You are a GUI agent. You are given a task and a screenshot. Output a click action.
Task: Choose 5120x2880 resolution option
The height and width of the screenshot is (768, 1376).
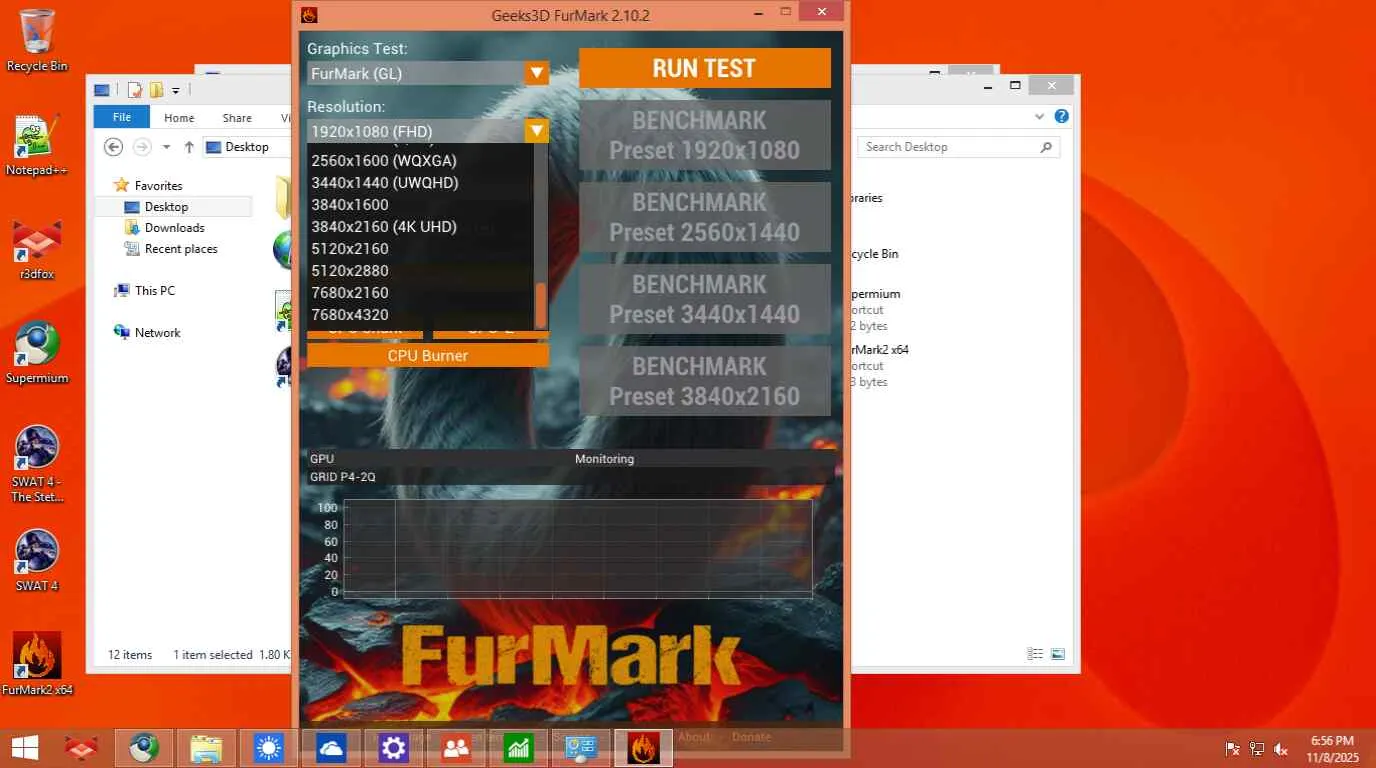pyautogui.click(x=350, y=271)
